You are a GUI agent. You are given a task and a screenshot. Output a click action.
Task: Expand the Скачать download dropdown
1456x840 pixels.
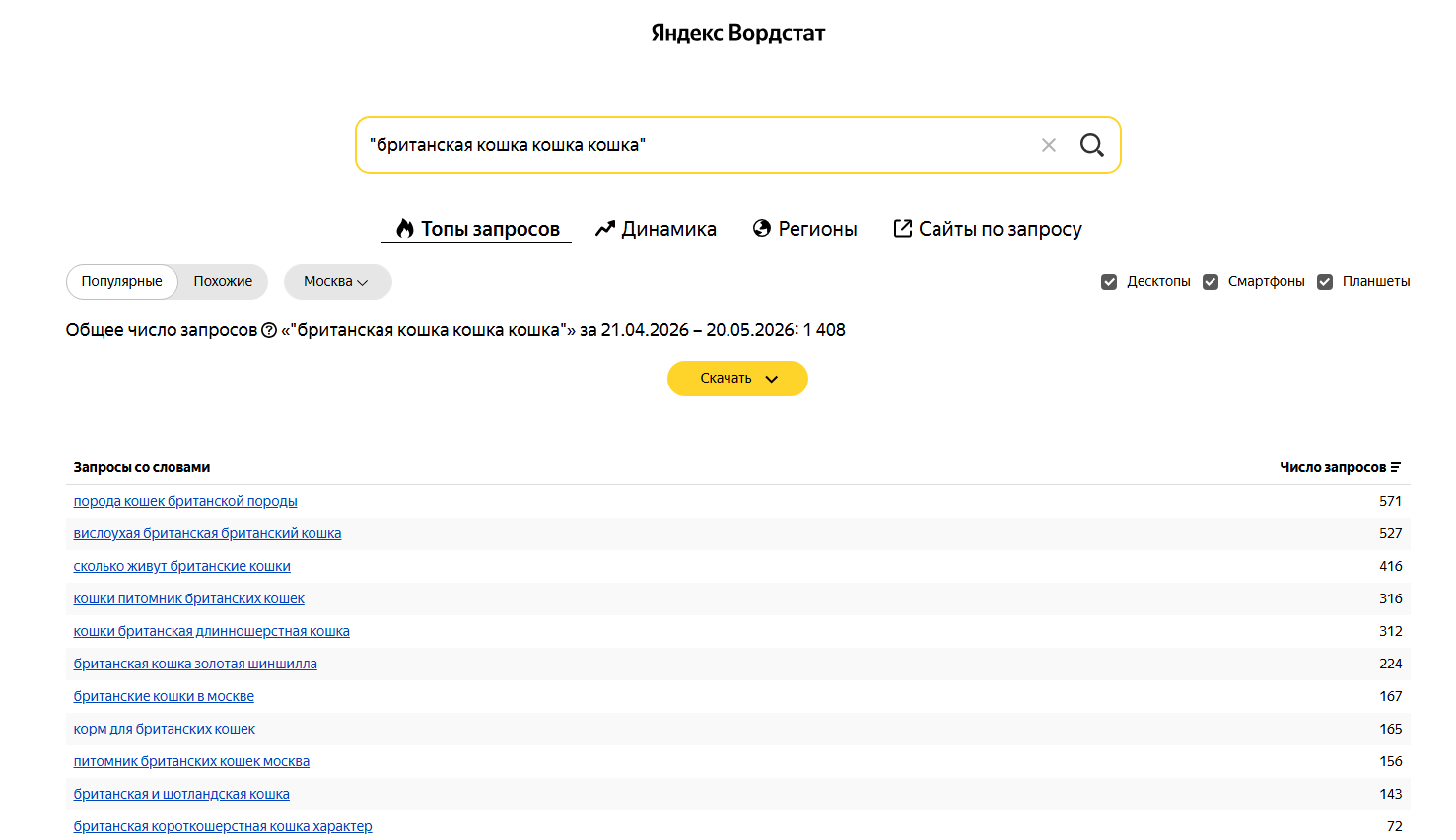pos(737,379)
